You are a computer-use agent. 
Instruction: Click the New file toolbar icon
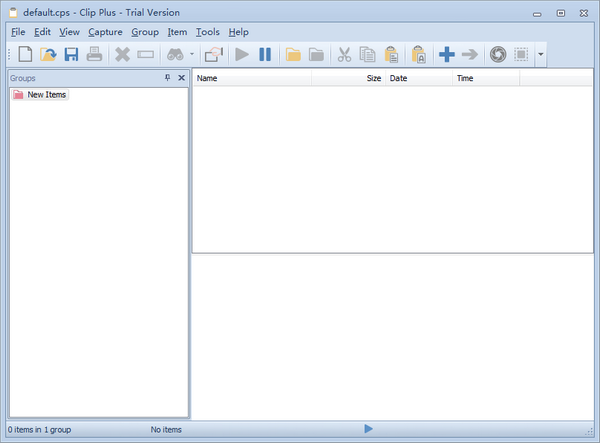(26, 55)
